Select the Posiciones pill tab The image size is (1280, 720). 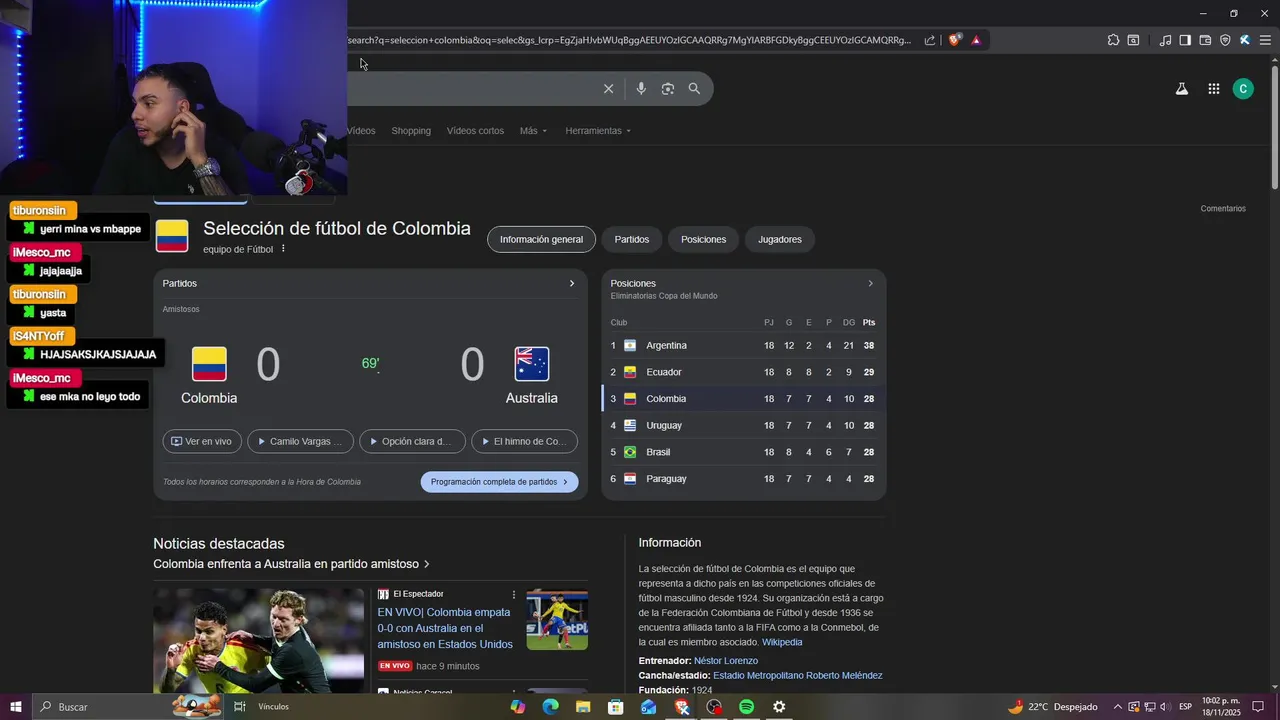[x=704, y=240]
